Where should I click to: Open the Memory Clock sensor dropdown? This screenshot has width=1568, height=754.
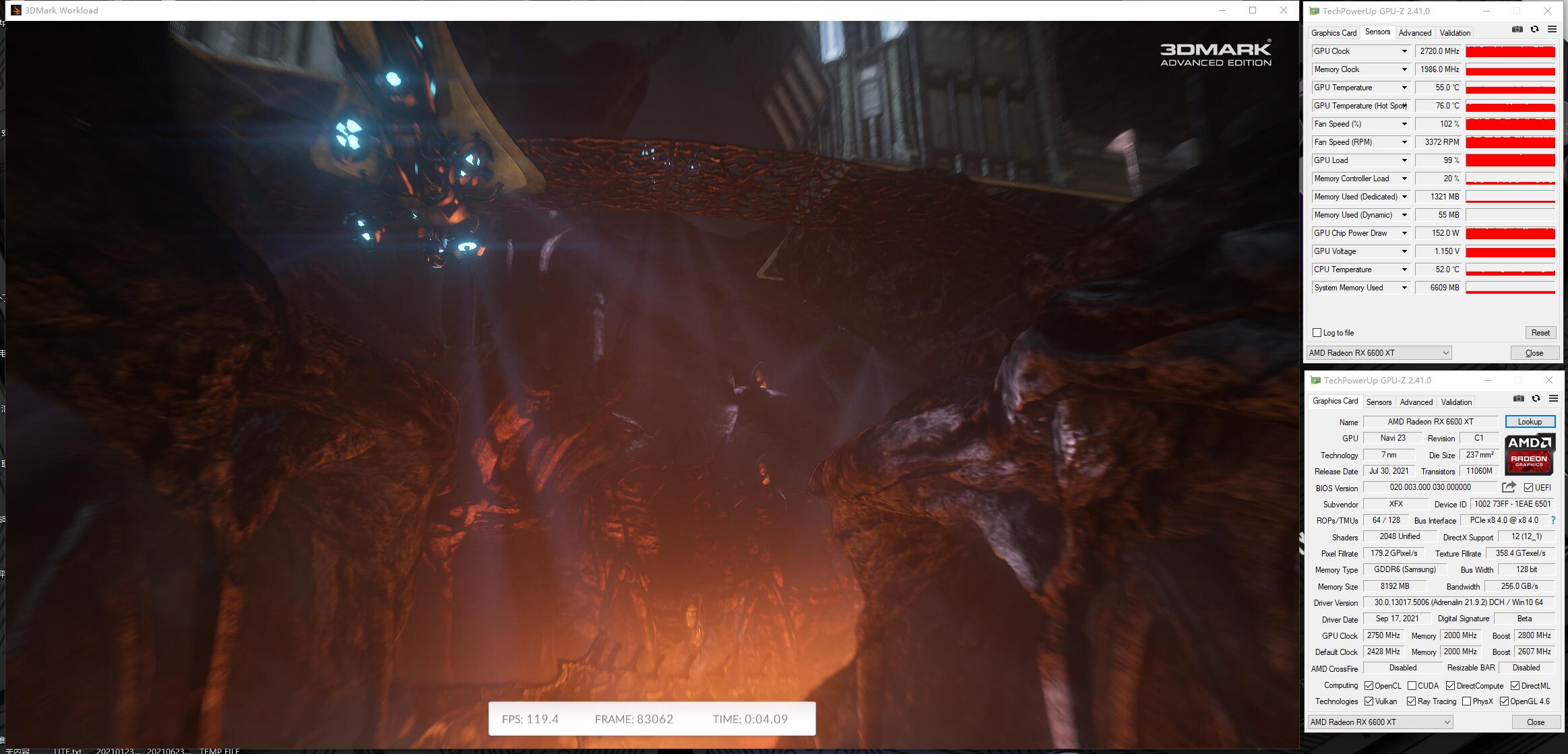(x=1404, y=69)
